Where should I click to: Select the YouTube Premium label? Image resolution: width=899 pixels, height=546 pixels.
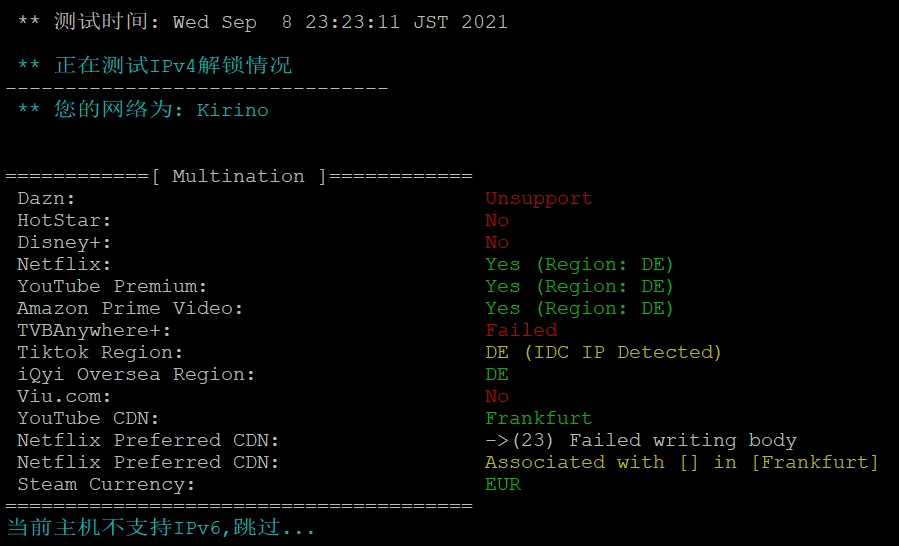[112, 286]
